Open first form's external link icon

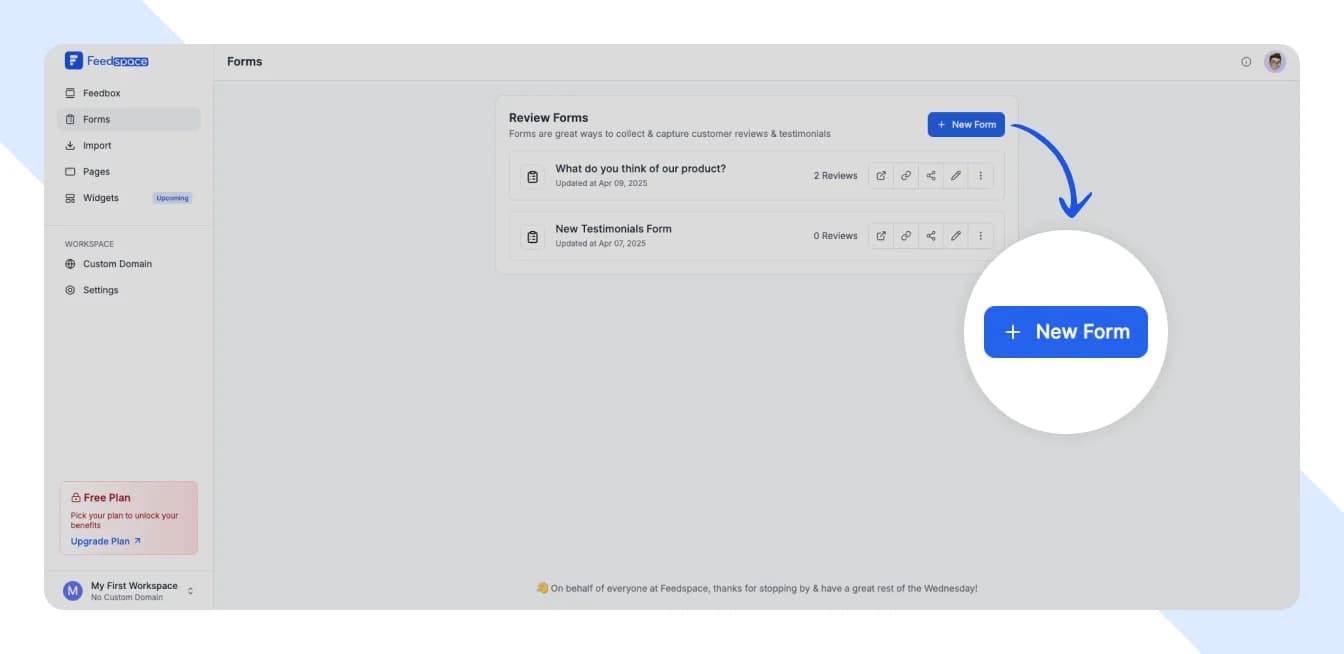pyautogui.click(x=881, y=176)
